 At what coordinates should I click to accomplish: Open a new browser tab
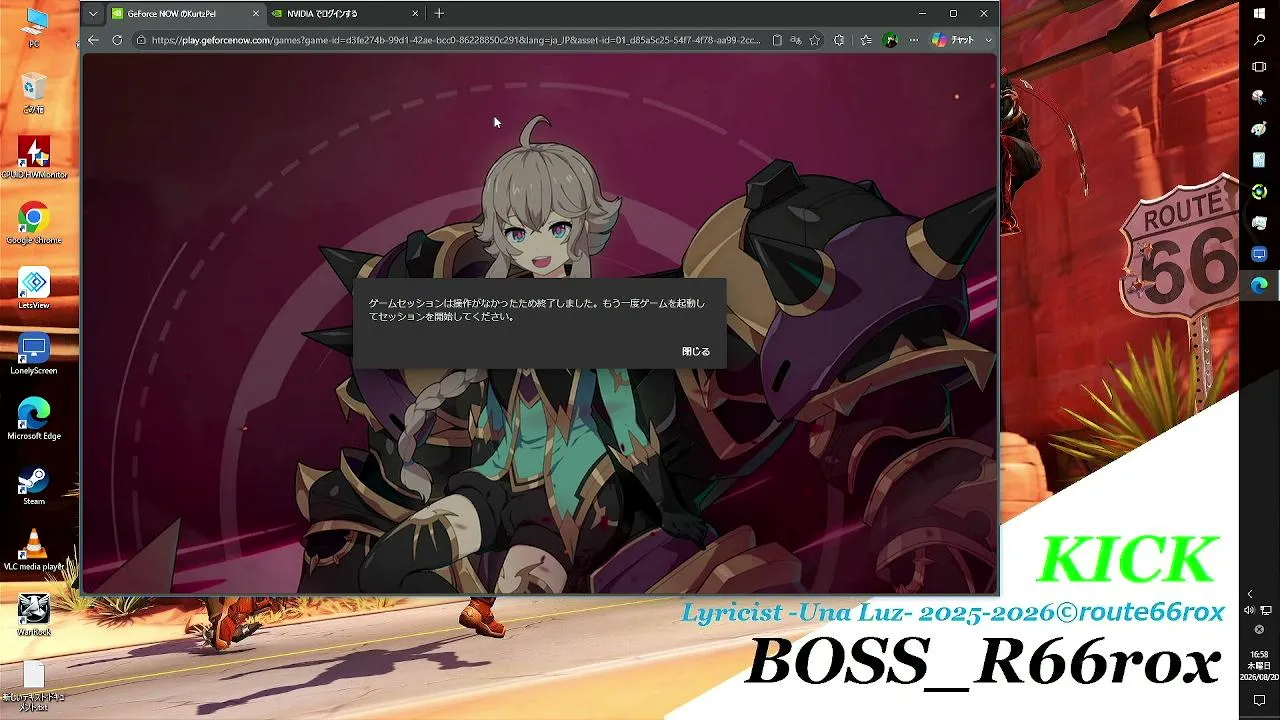439,14
